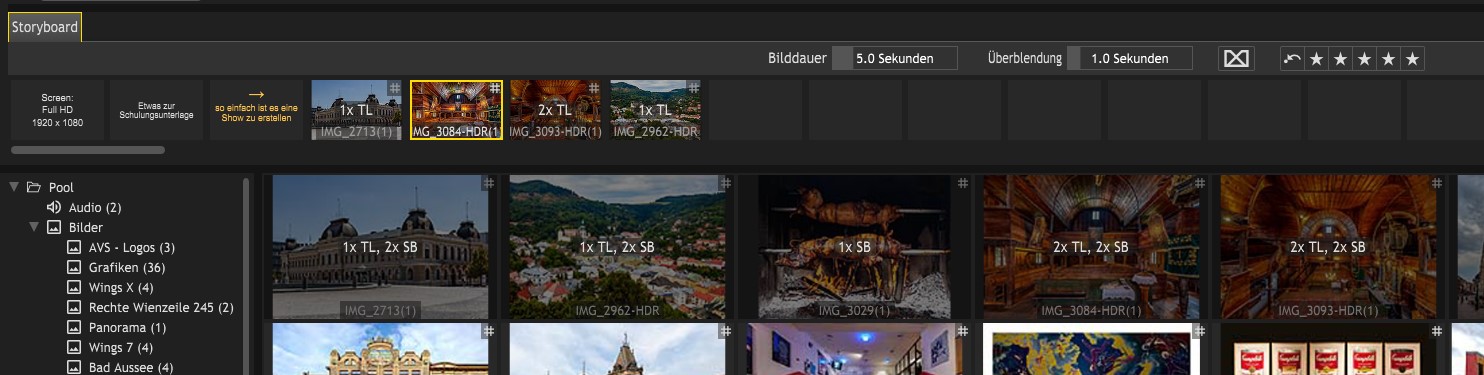Open AVS - Logos (3) folder
Image resolution: width=1484 pixels, height=375 pixels.
coord(131,247)
